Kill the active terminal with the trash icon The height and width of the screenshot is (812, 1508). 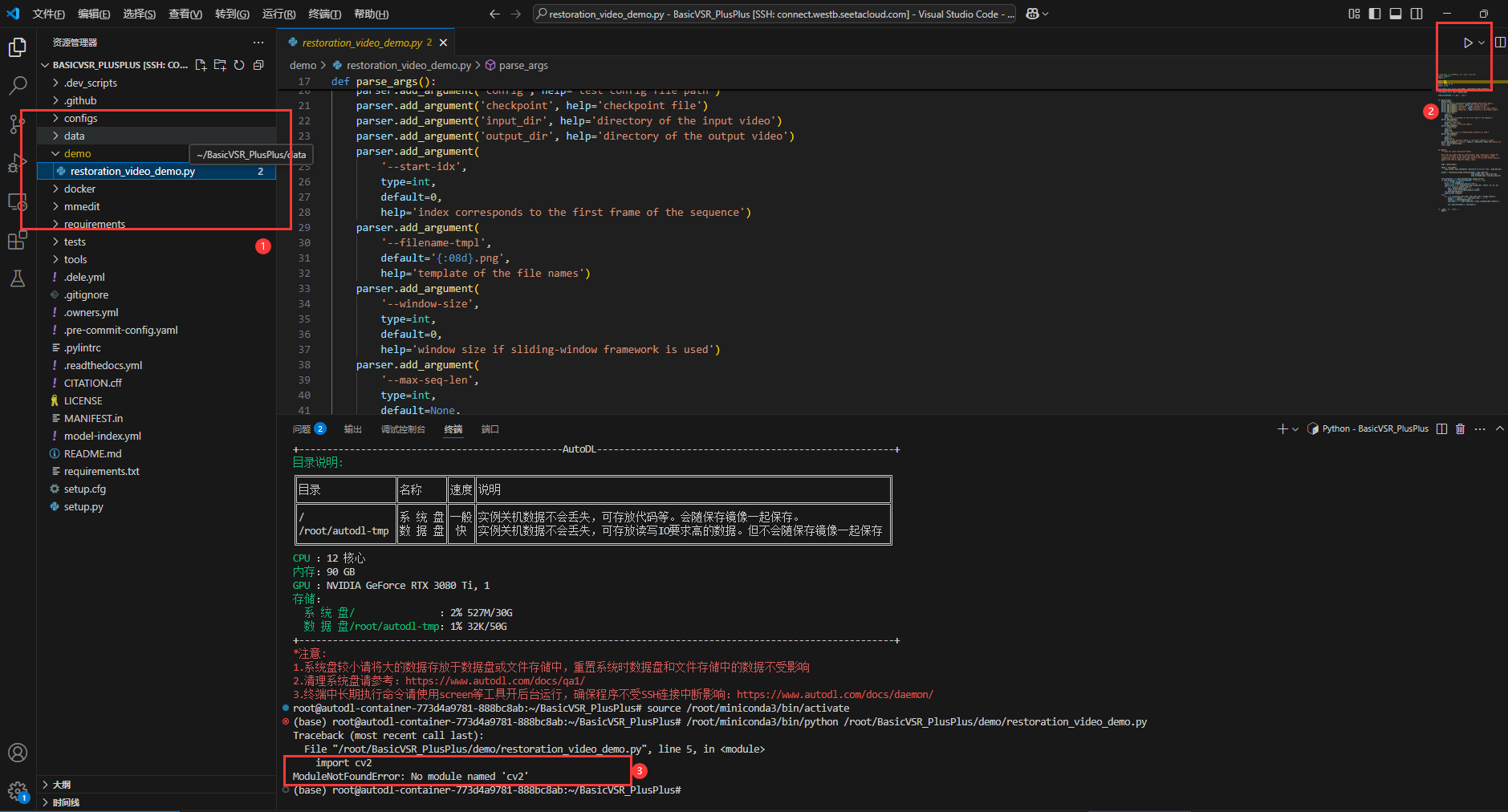click(x=1460, y=428)
